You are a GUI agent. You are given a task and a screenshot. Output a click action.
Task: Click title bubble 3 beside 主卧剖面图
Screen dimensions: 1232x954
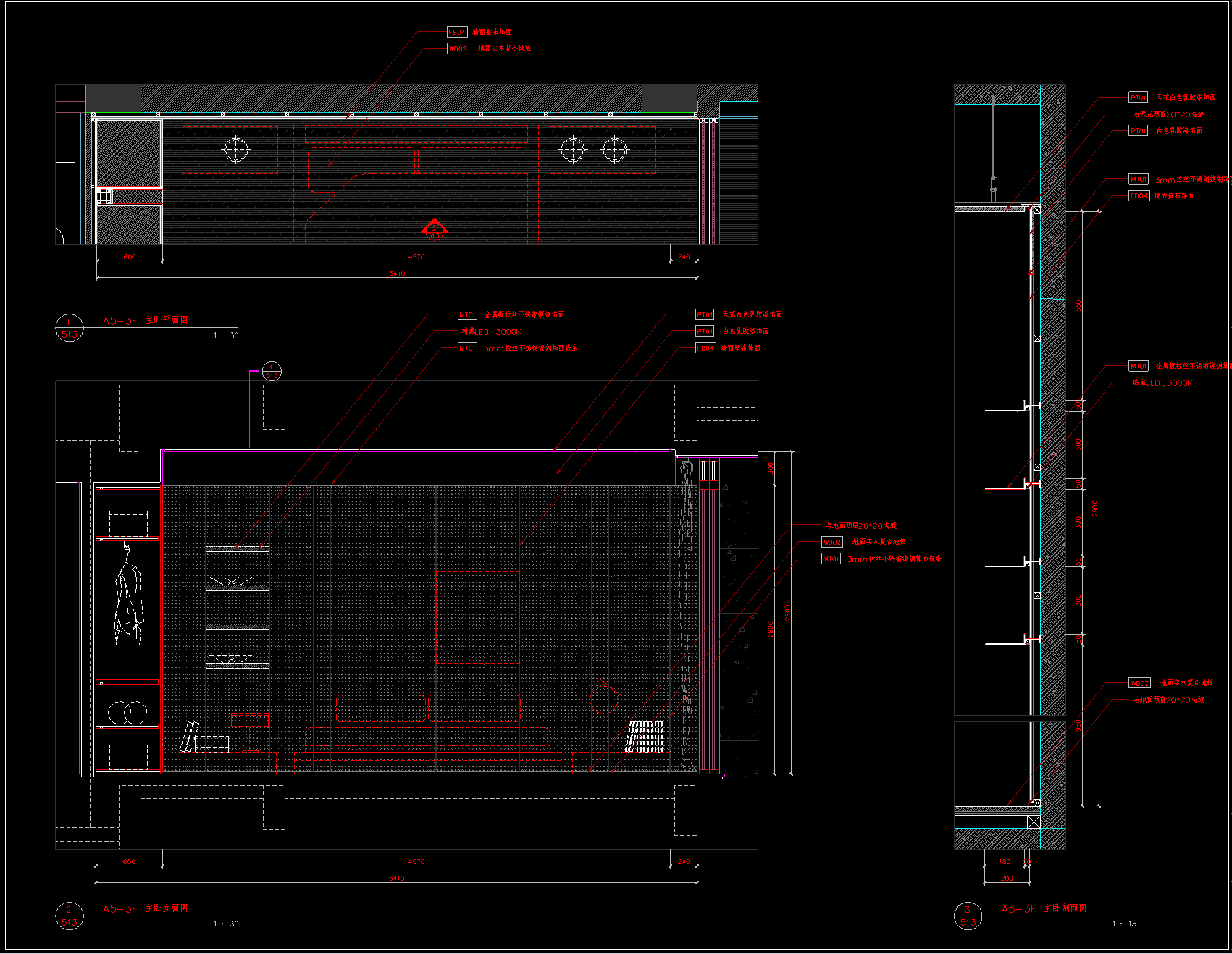[x=968, y=916]
